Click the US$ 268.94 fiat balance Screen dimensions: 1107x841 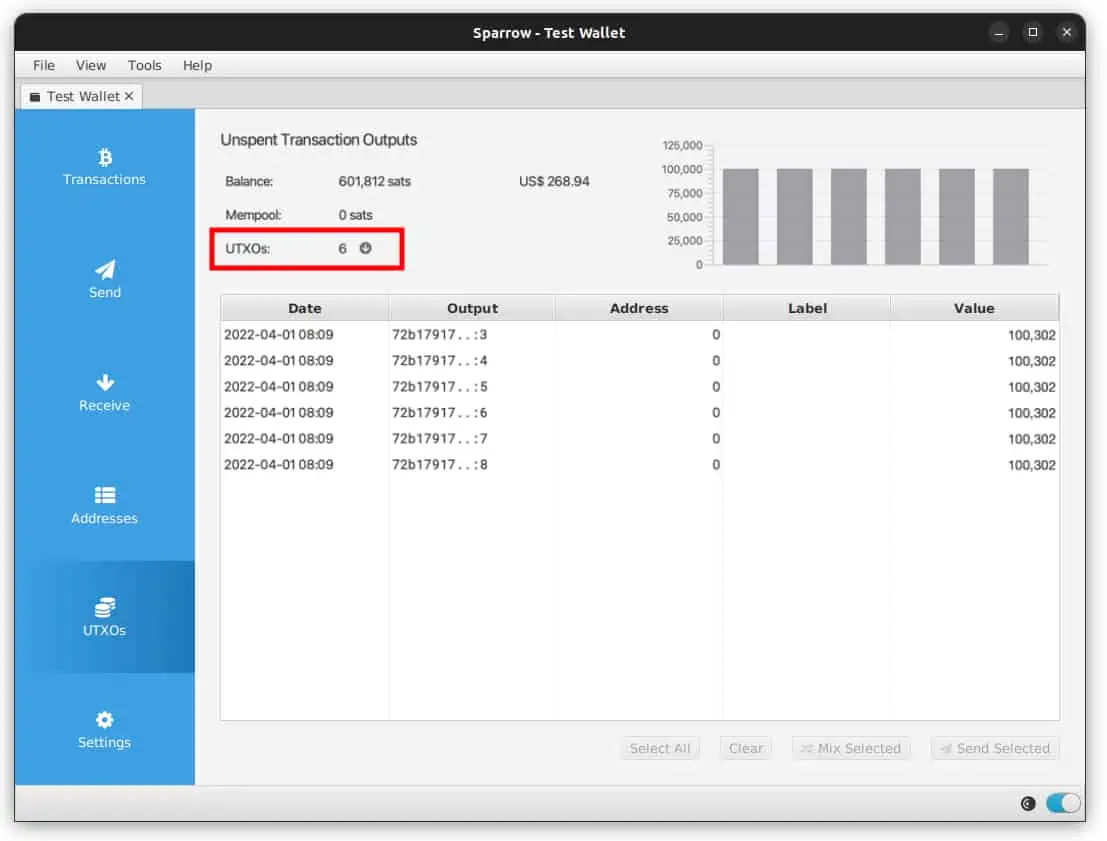(554, 181)
